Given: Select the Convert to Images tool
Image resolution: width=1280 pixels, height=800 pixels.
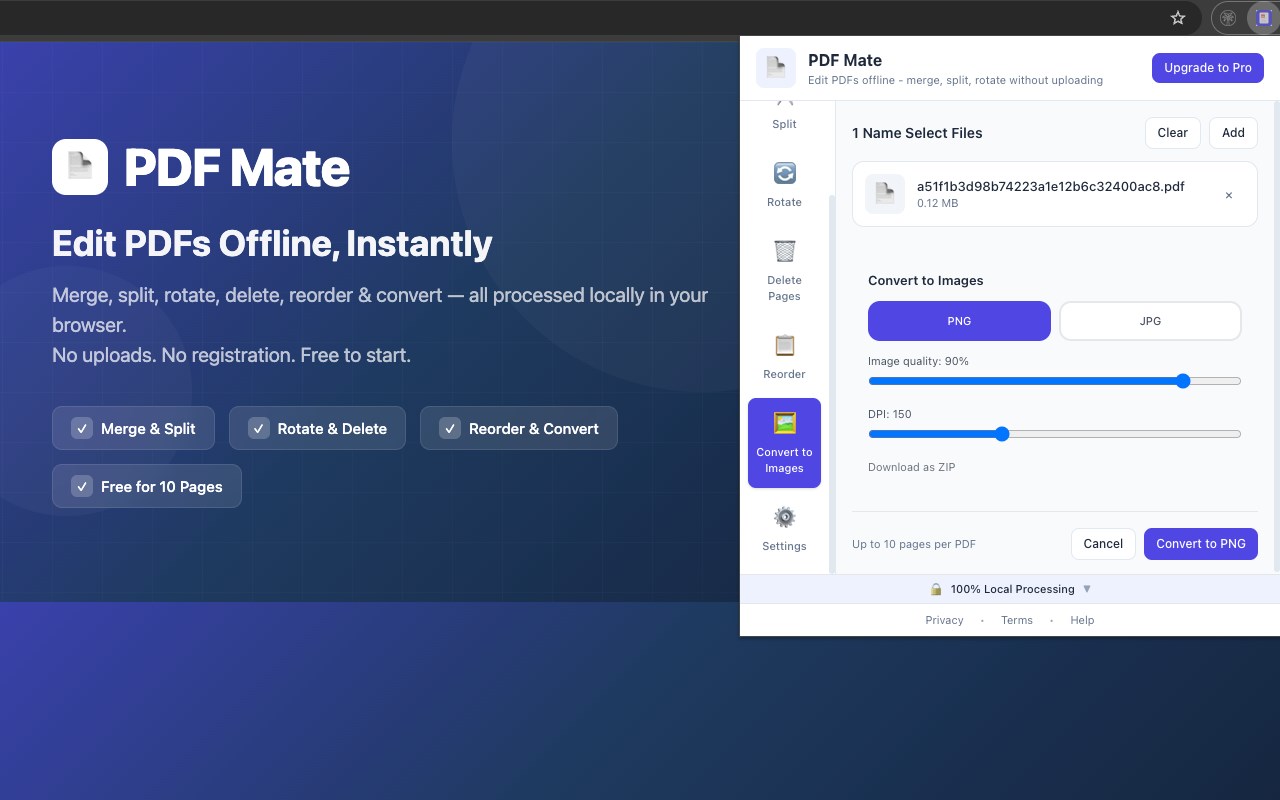Looking at the screenshot, I should point(784,443).
